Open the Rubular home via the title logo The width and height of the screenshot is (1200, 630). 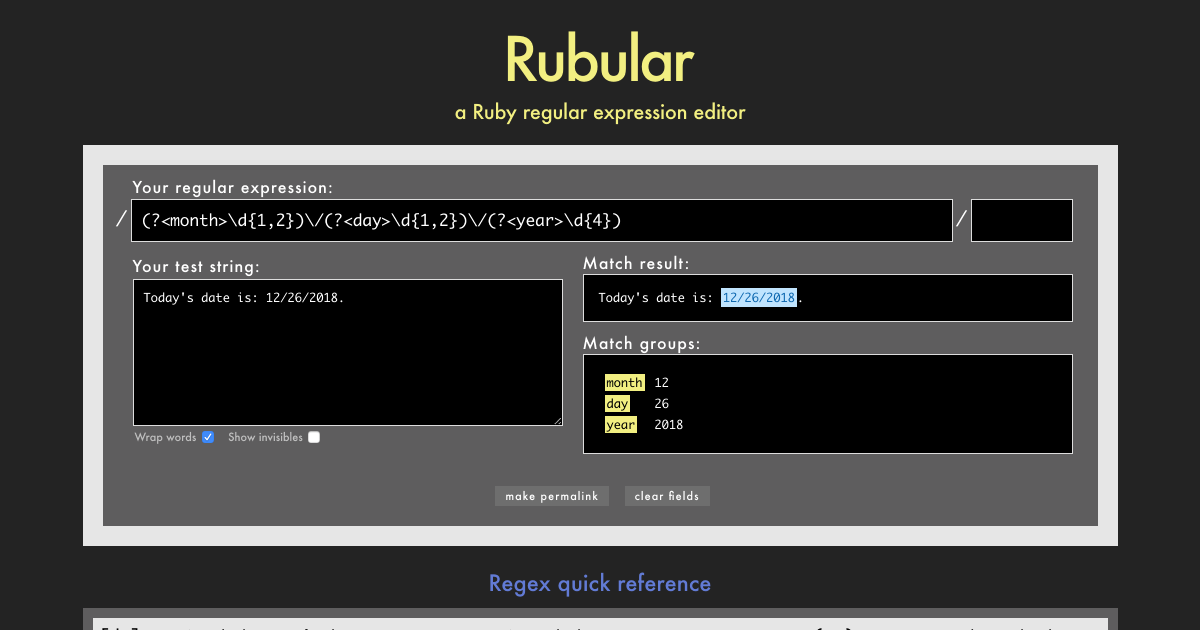[599, 60]
